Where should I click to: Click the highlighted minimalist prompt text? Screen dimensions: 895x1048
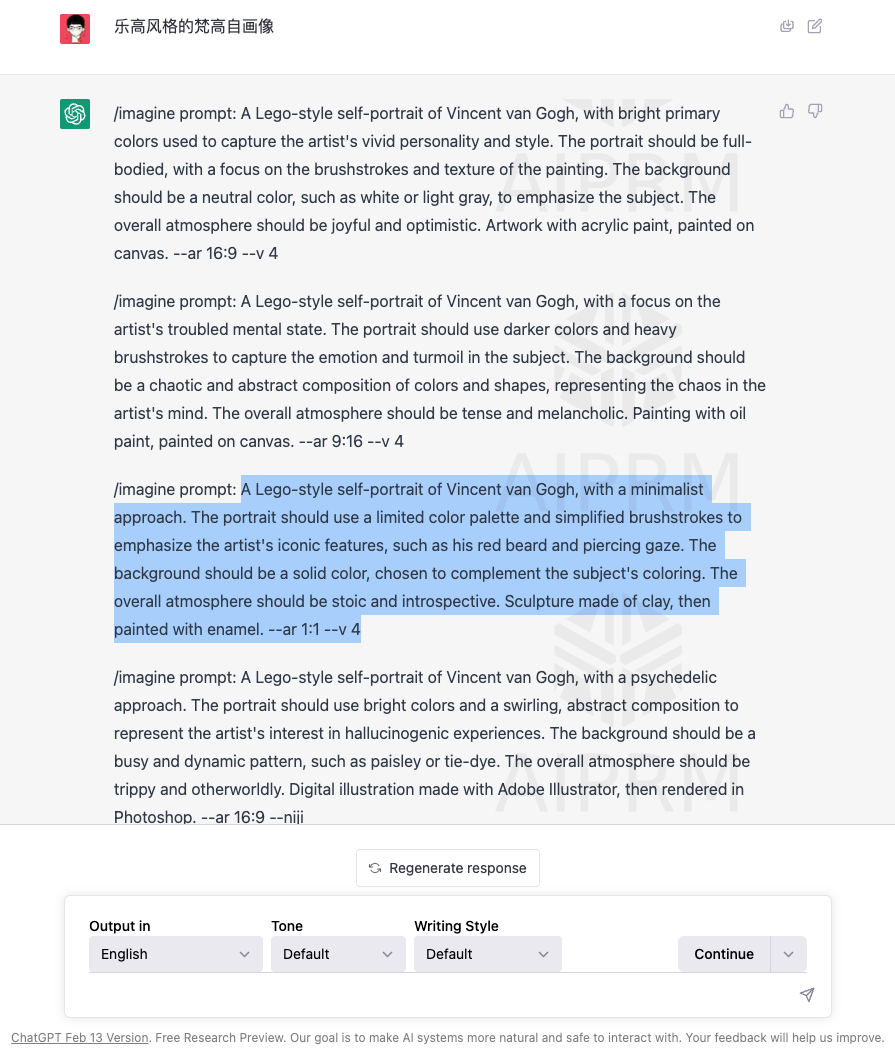pos(430,559)
